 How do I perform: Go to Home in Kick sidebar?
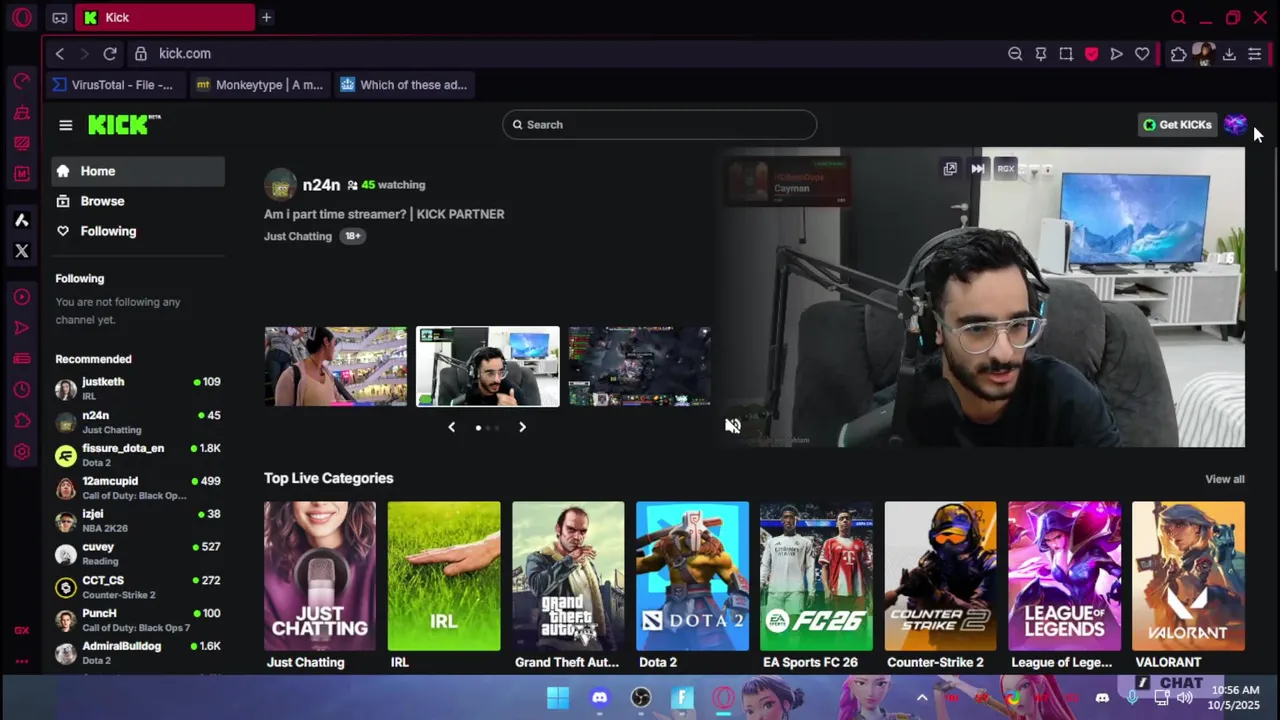139,171
